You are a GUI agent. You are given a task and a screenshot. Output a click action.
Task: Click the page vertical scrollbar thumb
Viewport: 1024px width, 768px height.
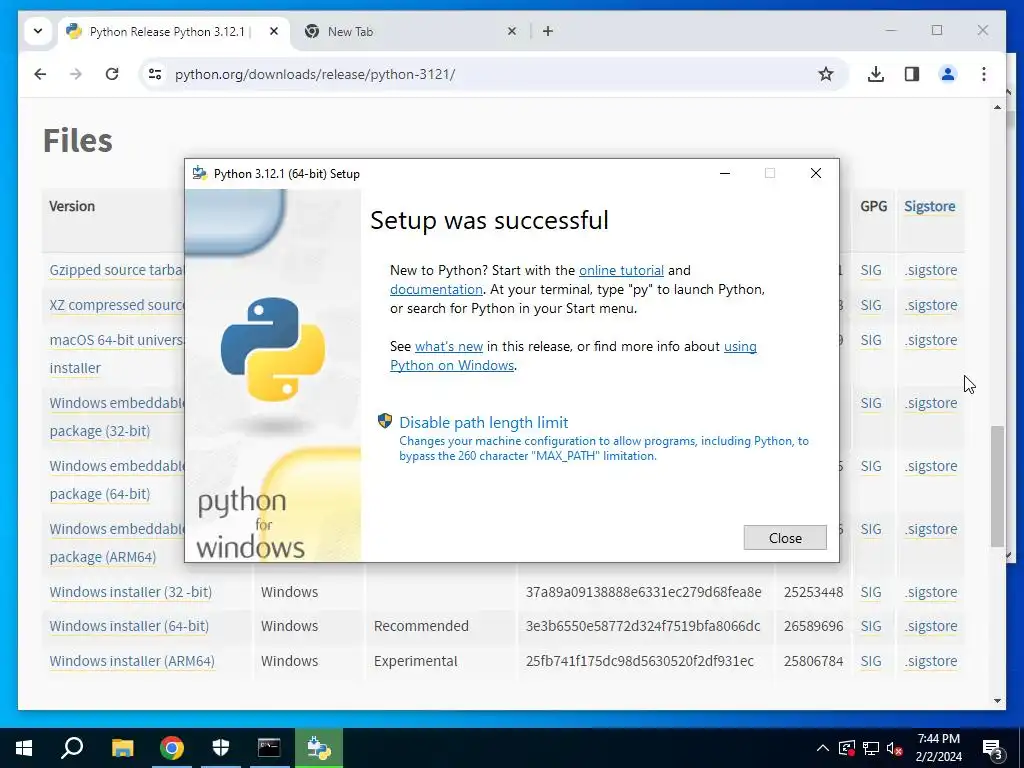[997, 486]
